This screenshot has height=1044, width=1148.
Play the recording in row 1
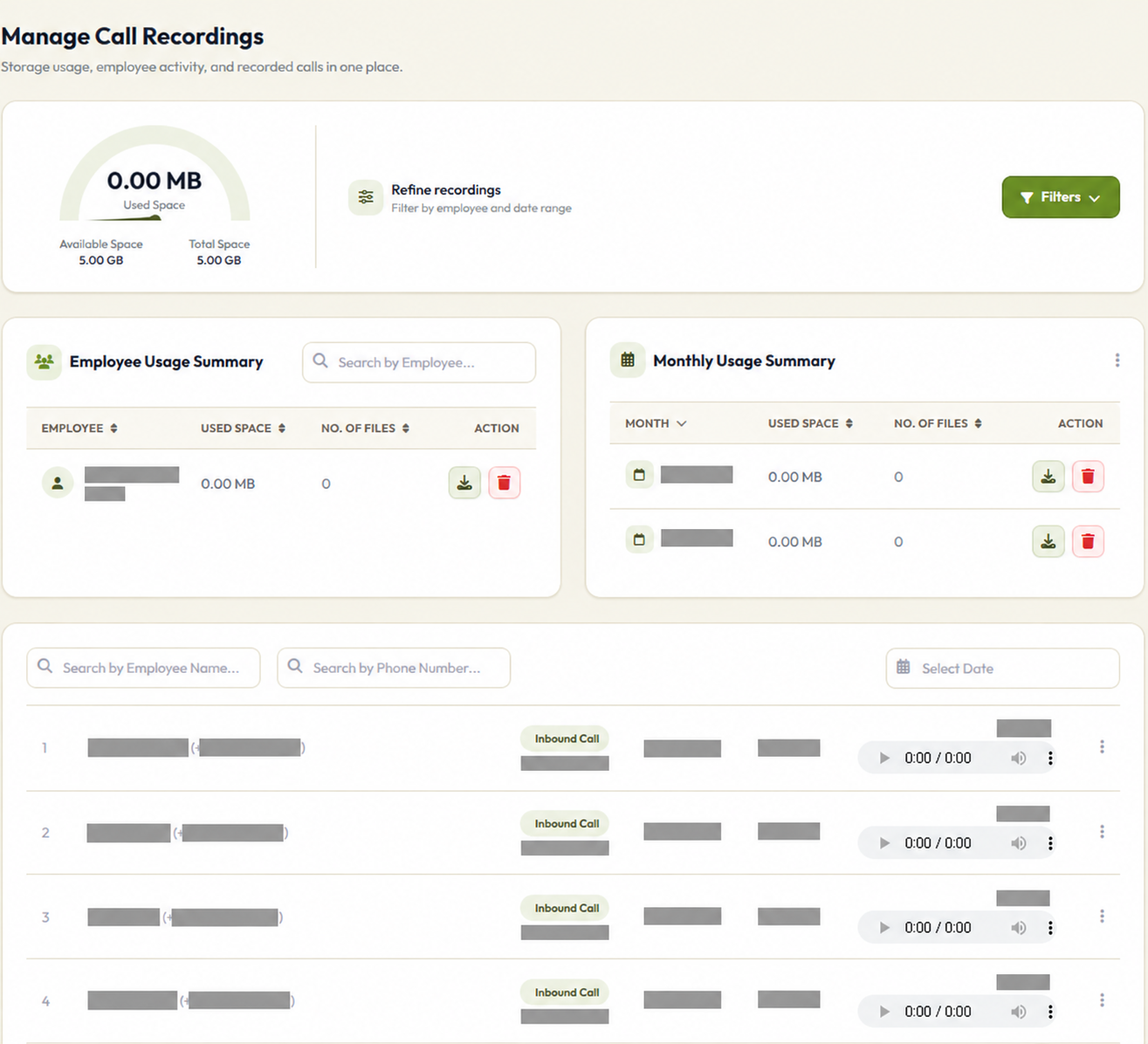884,758
